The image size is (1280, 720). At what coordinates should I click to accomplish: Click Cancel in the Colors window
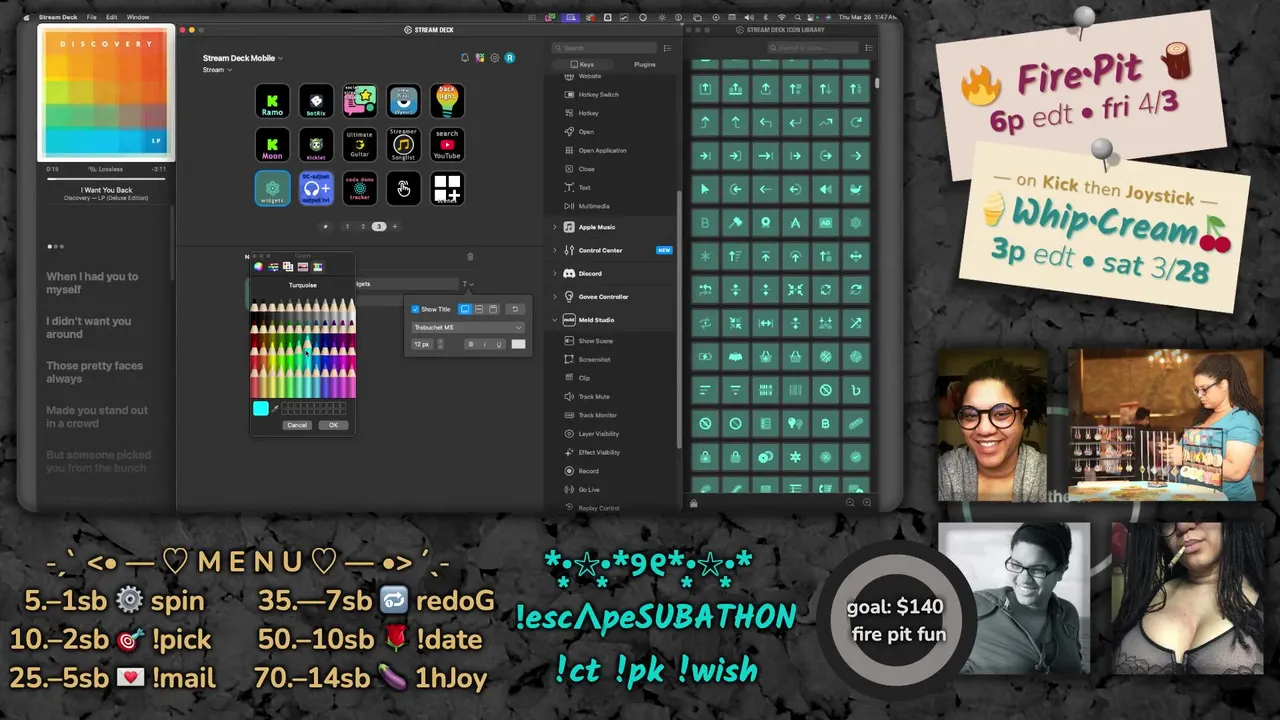point(297,425)
